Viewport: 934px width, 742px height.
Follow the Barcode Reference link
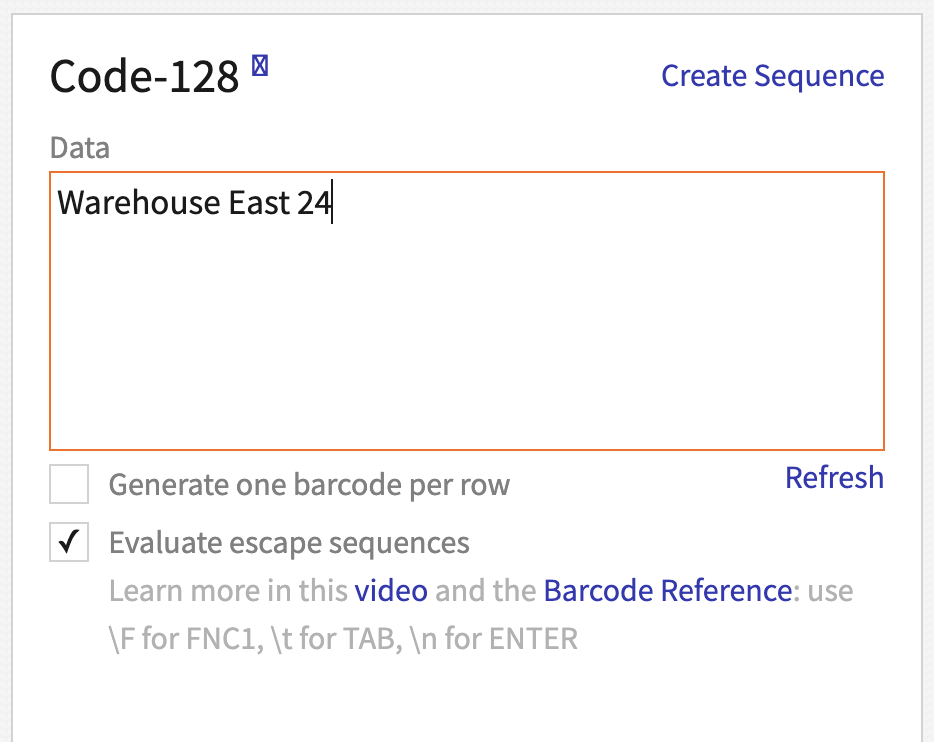point(667,591)
